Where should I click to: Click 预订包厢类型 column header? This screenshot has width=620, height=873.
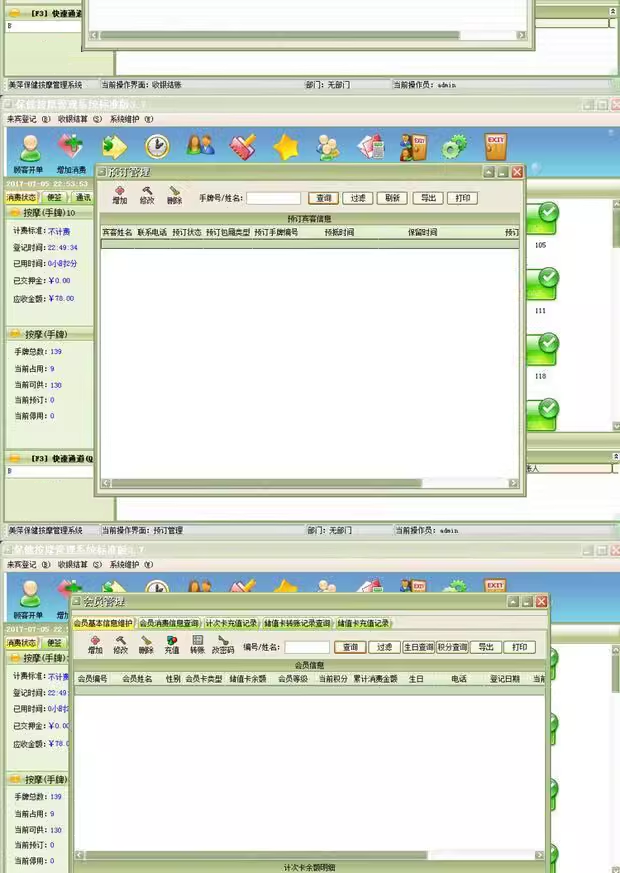[228, 232]
